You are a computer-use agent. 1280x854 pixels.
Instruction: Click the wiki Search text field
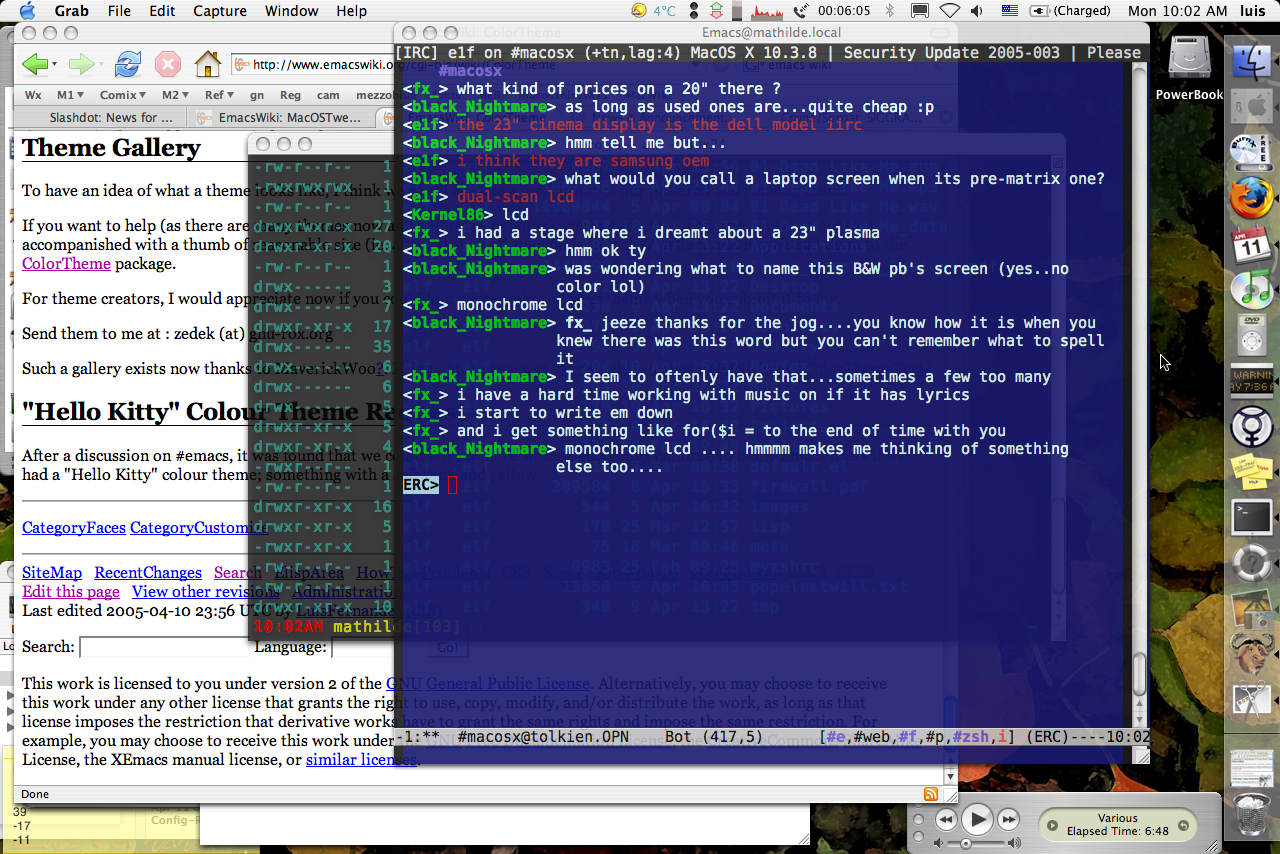[163, 647]
